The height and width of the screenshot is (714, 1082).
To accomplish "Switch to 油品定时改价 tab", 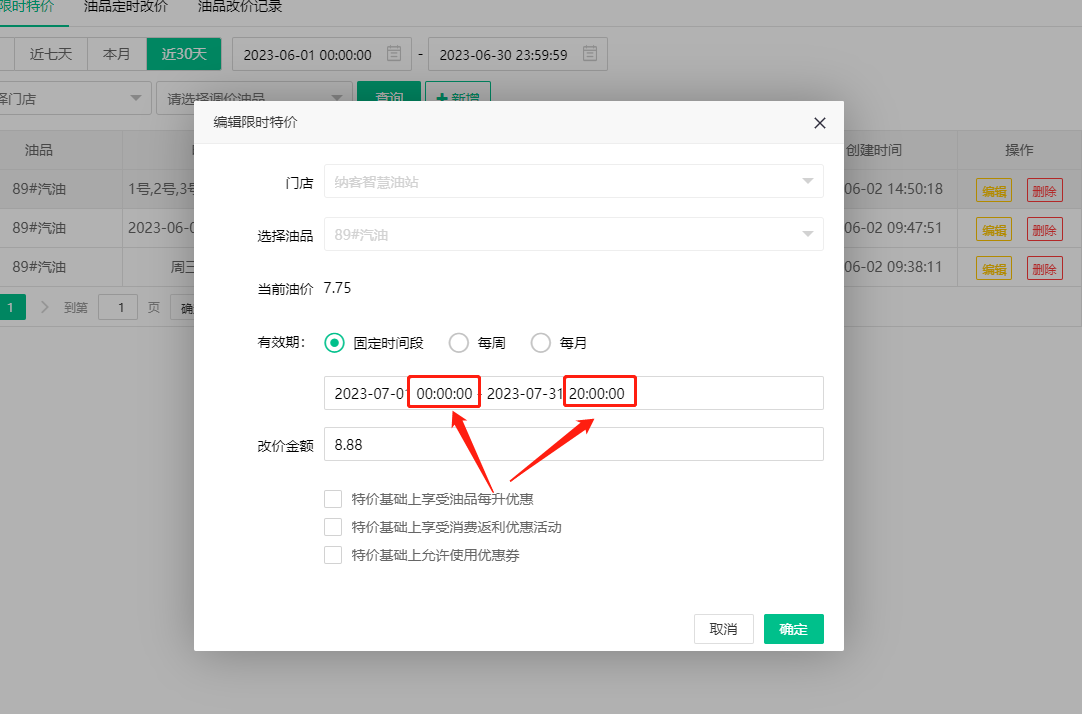I will 126,7.
